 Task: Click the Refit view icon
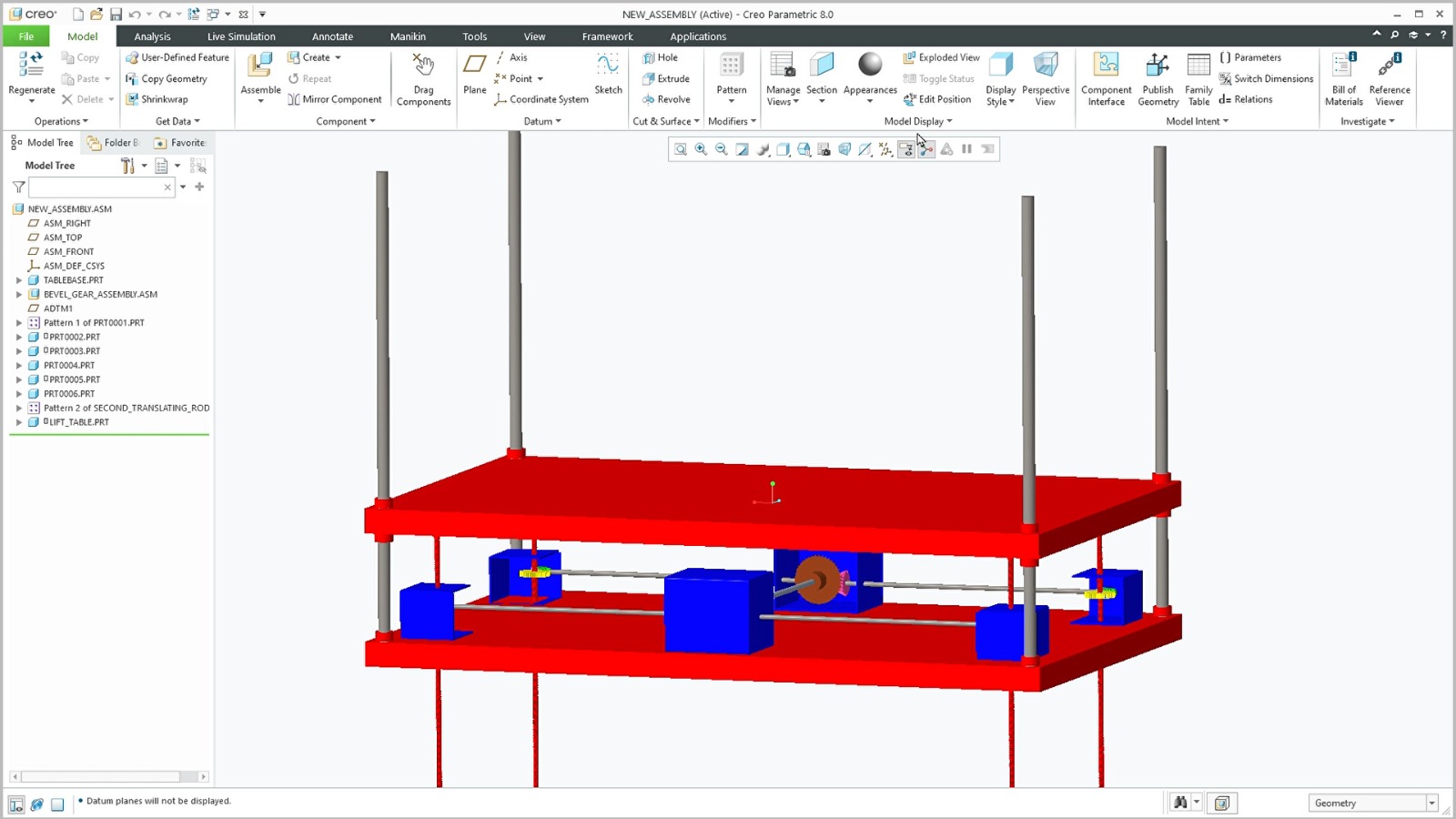pyautogui.click(x=681, y=149)
